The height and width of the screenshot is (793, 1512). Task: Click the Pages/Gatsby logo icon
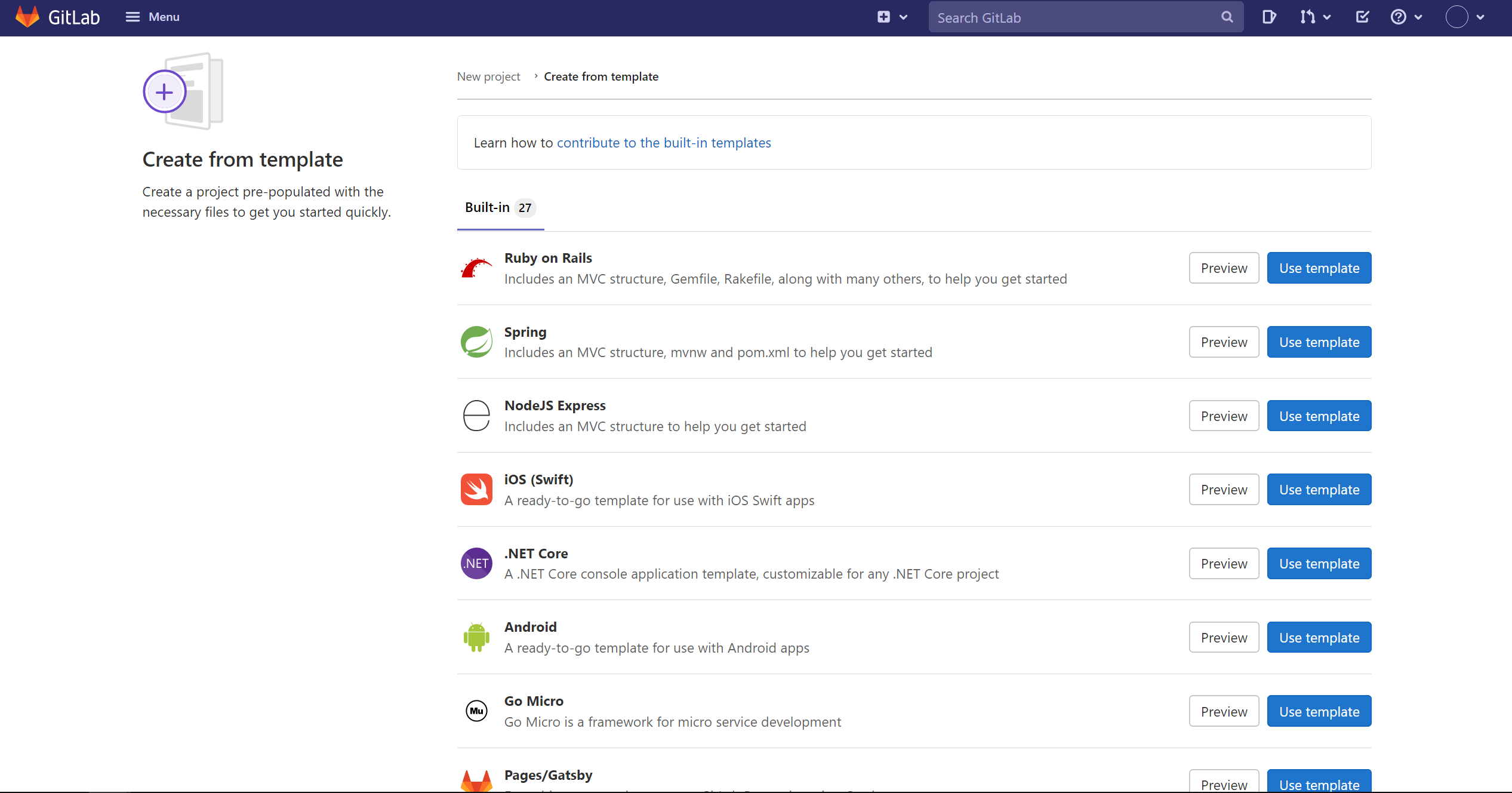[476, 781]
